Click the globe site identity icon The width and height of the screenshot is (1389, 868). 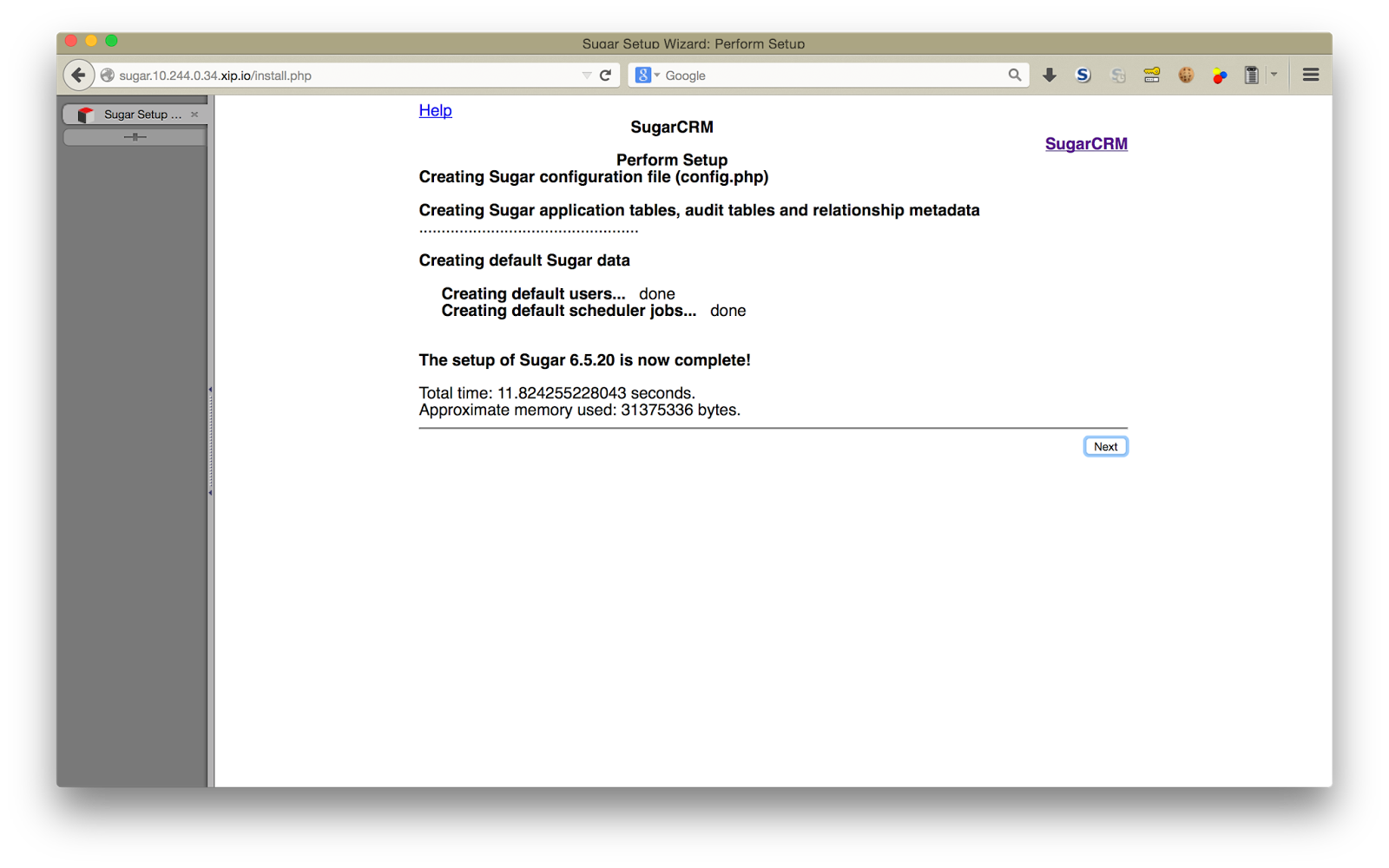click(108, 76)
